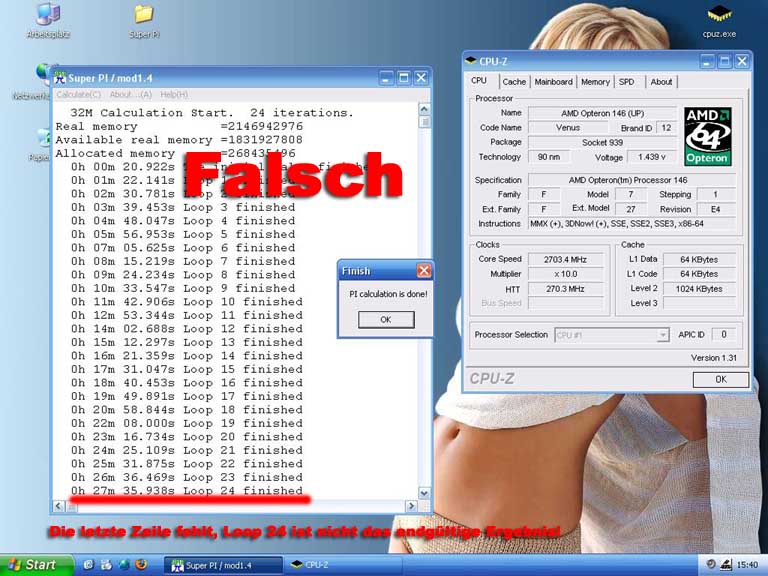The width and height of the screenshot is (768, 576).
Task: Click the first quick launch icon beside Start
Action: tap(89, 565)
